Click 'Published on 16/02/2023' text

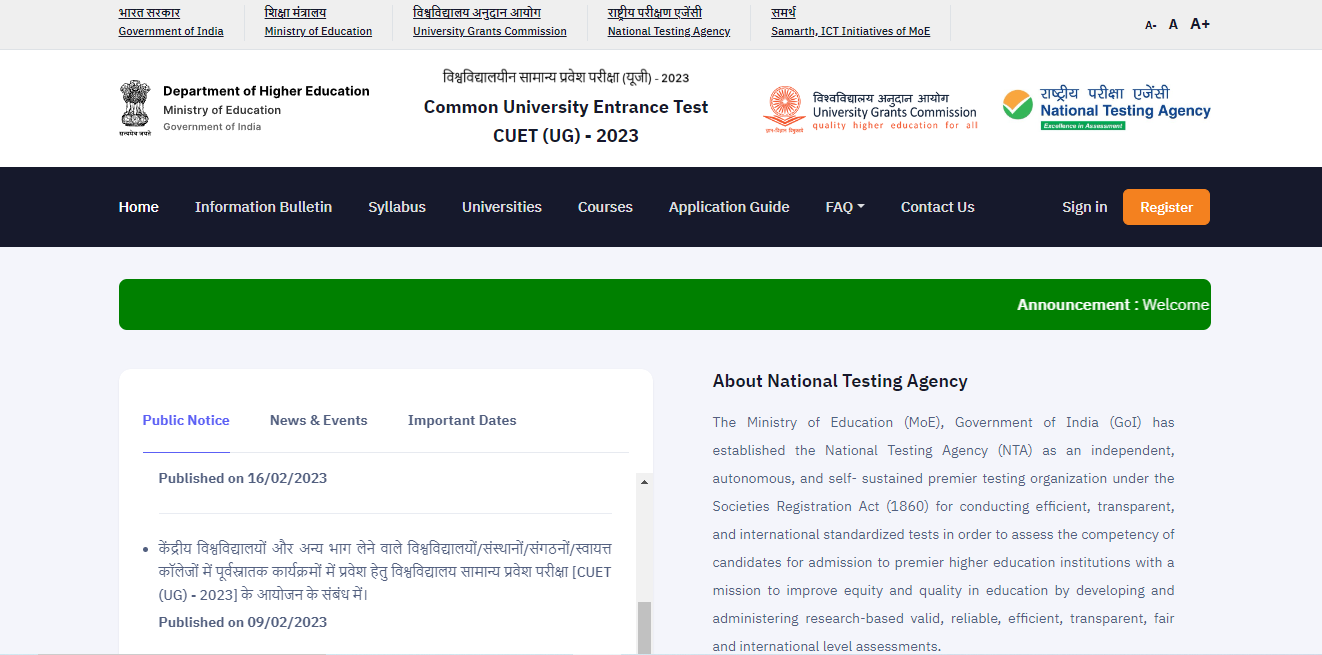click(x=243, y=478)
